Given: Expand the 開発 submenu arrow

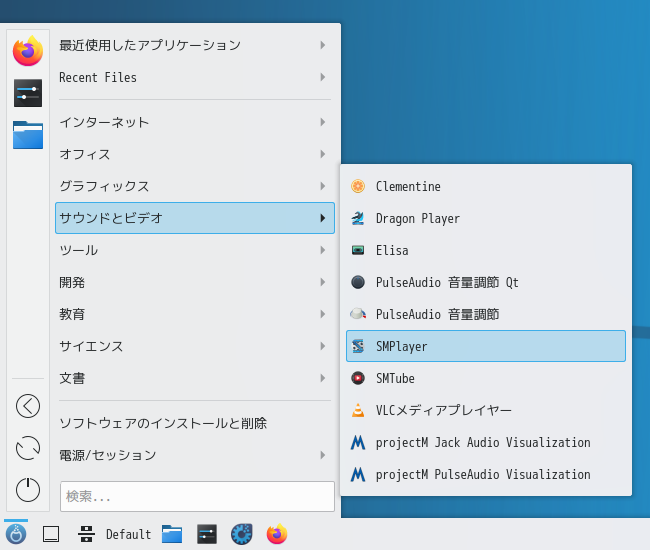Looking at the screenshot, I should pos(323,282).
